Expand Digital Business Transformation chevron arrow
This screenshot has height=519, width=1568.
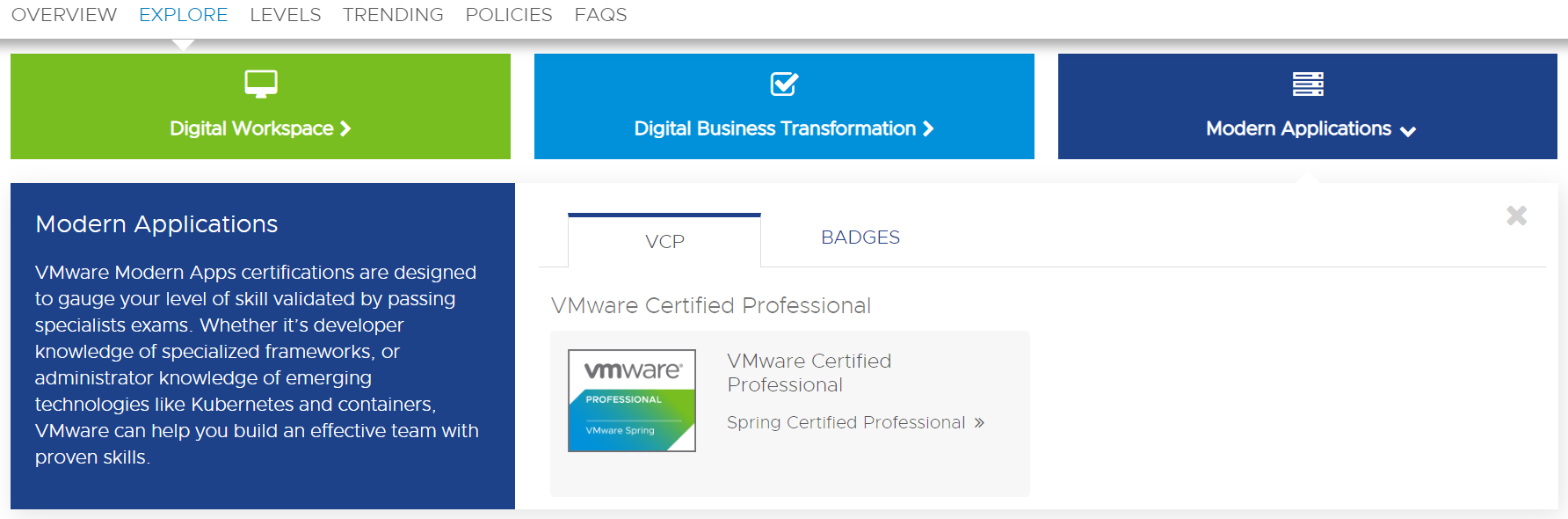point(928,129)
